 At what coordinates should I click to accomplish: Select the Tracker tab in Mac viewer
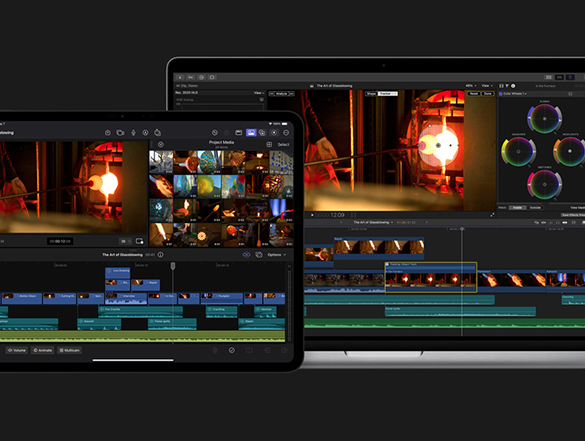[388, 94]
